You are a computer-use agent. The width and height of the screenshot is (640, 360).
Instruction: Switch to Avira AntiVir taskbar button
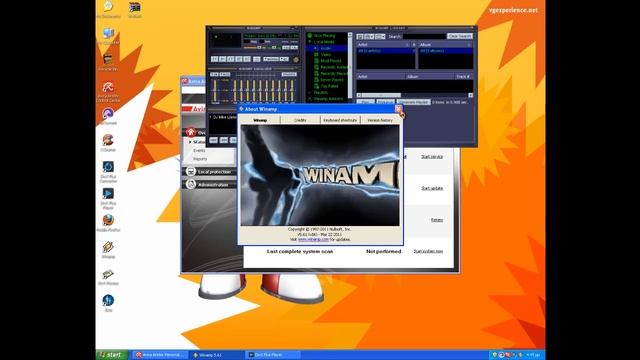[x=160, y=355]
